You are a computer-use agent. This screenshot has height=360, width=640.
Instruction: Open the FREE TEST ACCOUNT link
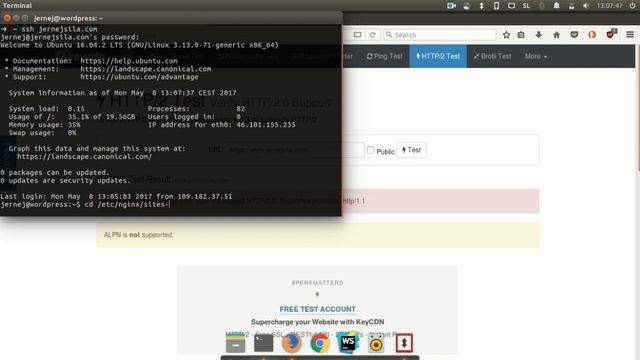click(x=317, y=309)
